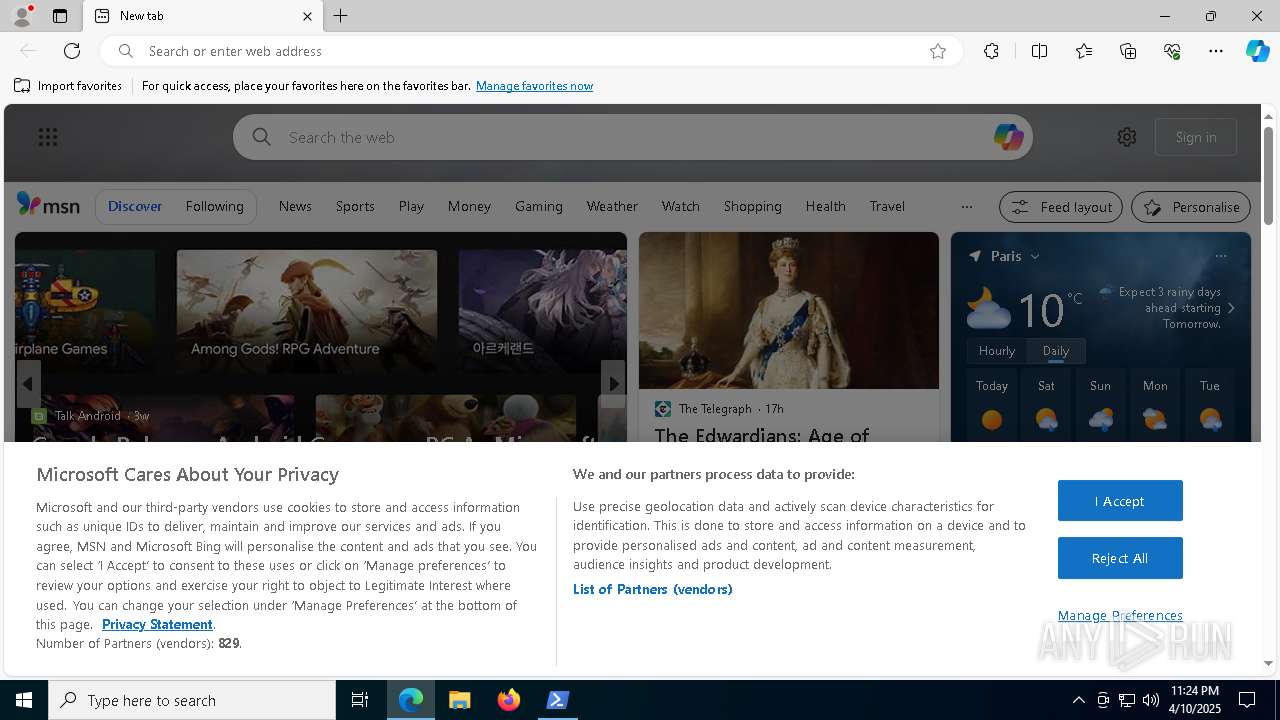The image size is (1280, 720).
Task: Open the Copilot sidebar icon
Action: (1257, 51)
